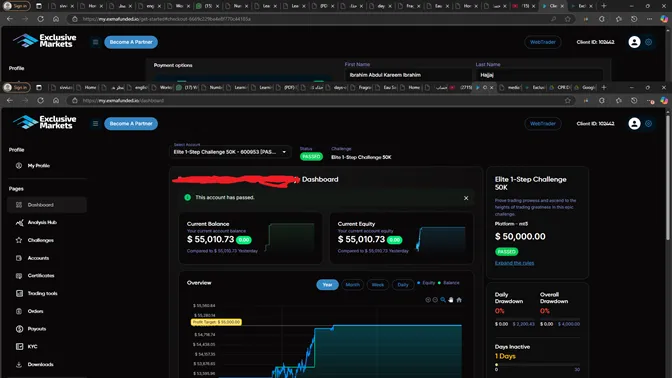Select the magnifier selection-zoom chart tool

point(443,300)
